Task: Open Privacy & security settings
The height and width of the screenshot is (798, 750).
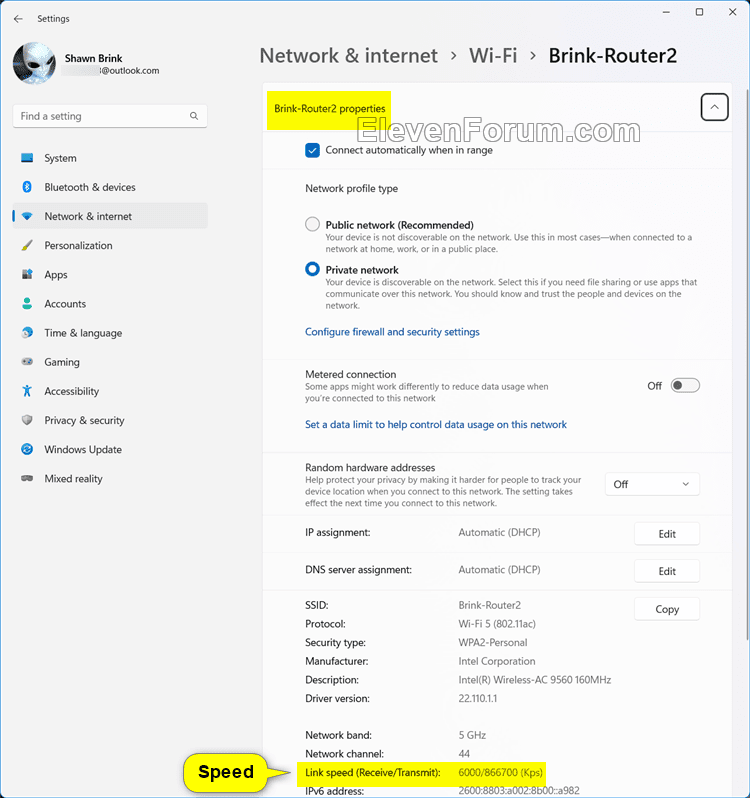Action: (x=110, y=420)
